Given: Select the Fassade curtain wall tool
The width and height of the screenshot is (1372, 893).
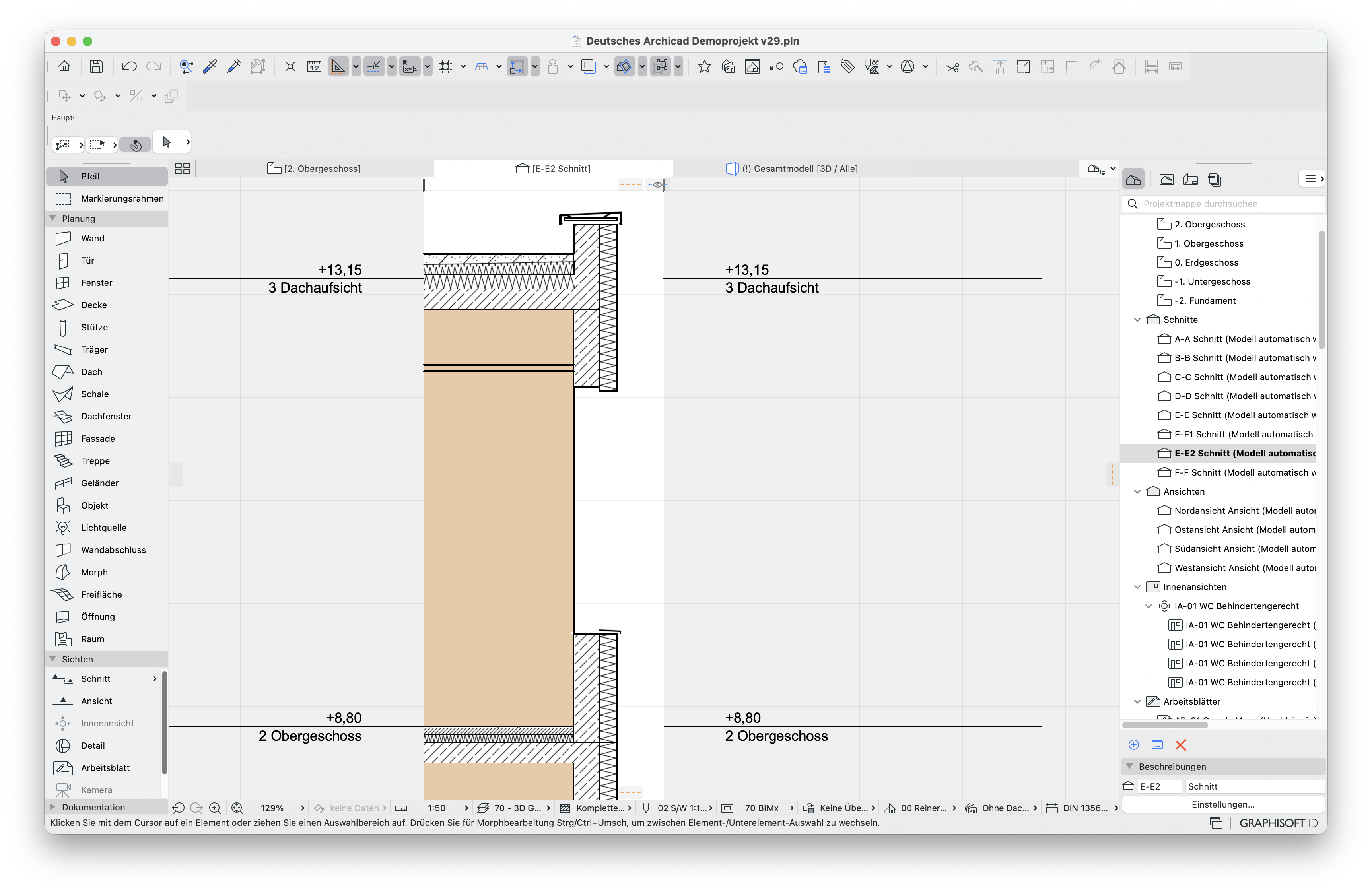Looking at the screenshot, I should [107, 439].
